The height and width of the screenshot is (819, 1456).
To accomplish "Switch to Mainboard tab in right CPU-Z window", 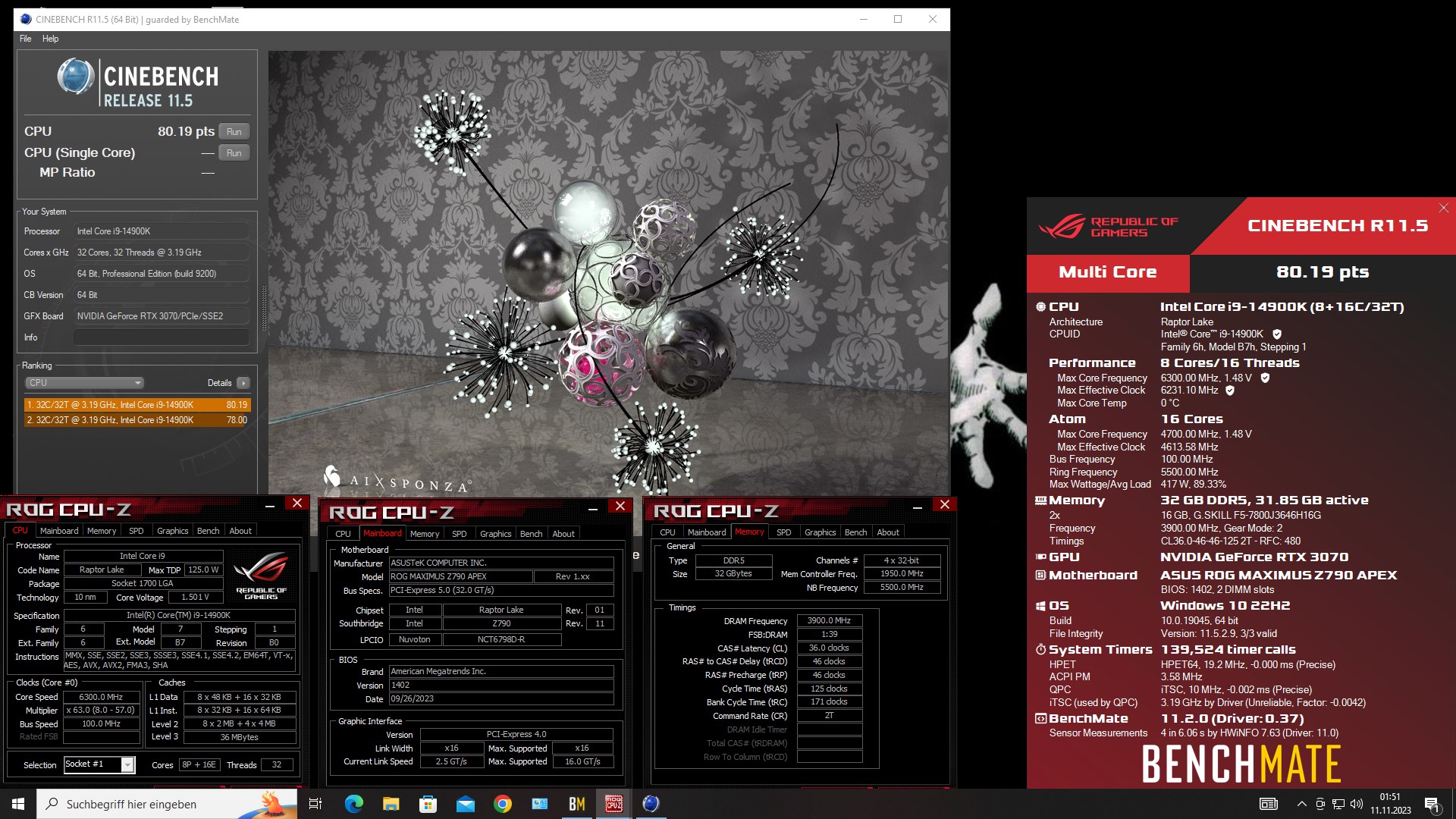I will point(707,532).
